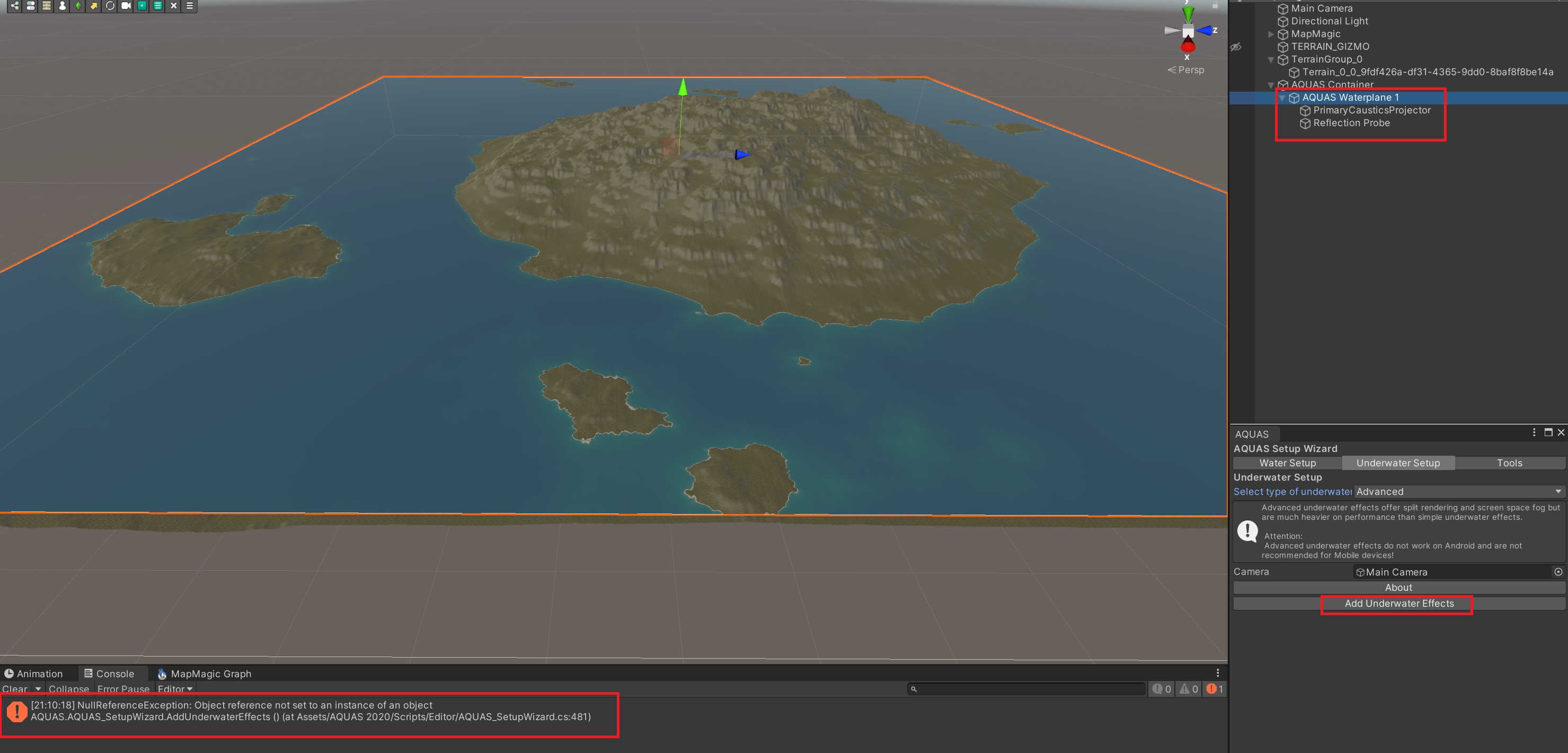1568x753 pixels.
Task: Click the hamburger menu in scene toolbar
Action: pos(189,5)
